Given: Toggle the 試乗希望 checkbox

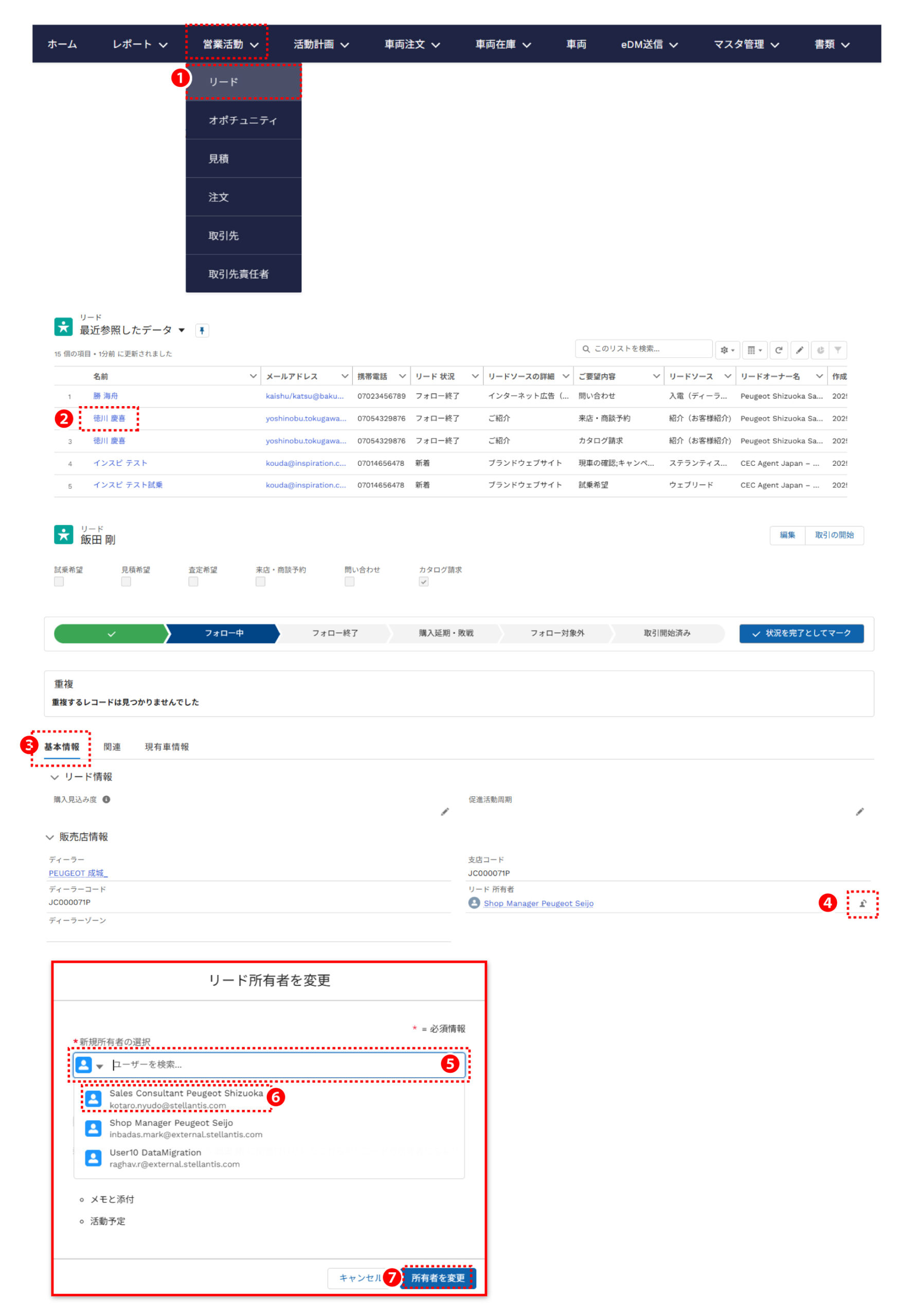Looking at the screenshot, I should [x=59, y=581].
